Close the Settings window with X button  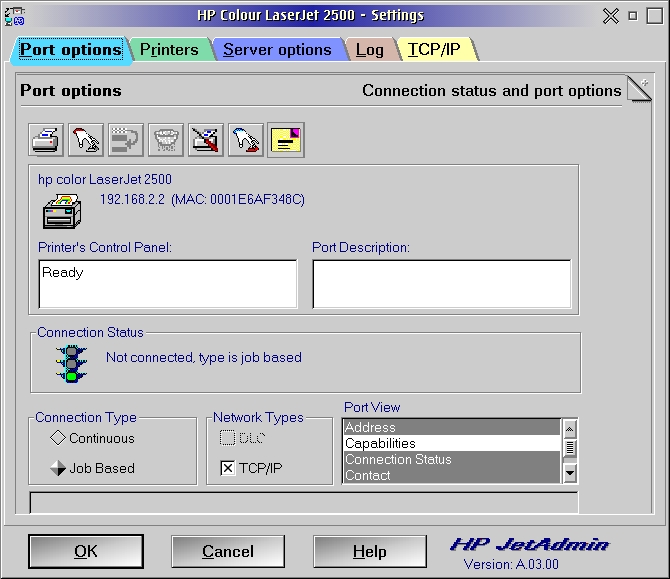(x=611, y=16)
